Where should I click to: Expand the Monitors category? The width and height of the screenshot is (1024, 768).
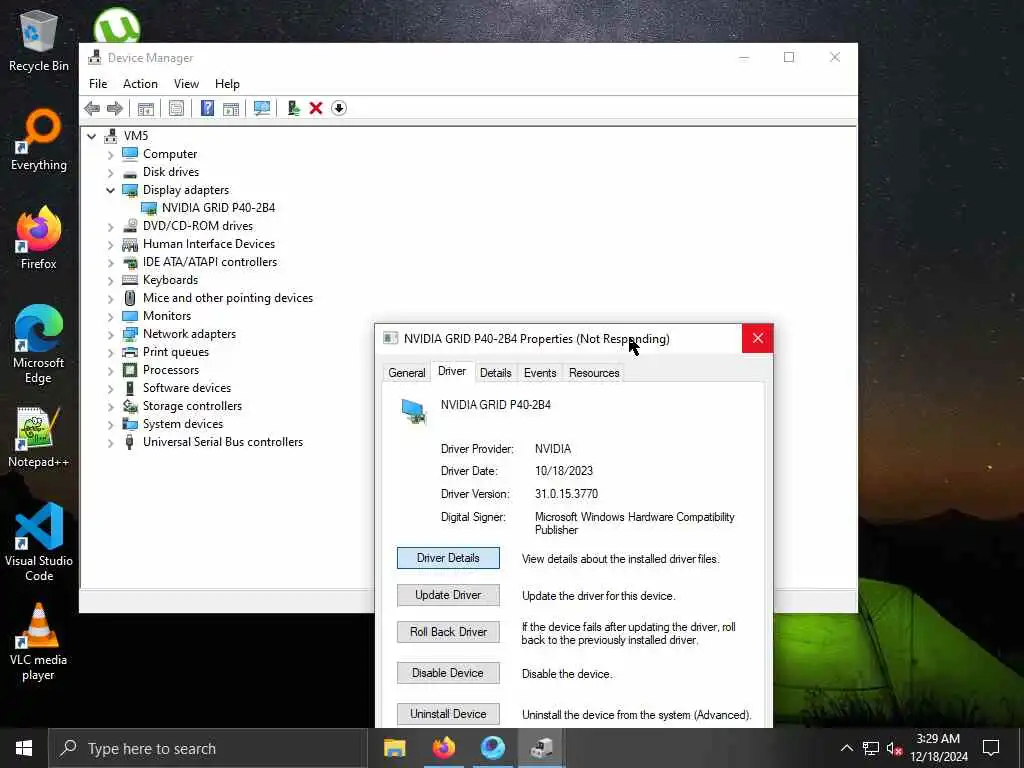click(x=110, y=316)
